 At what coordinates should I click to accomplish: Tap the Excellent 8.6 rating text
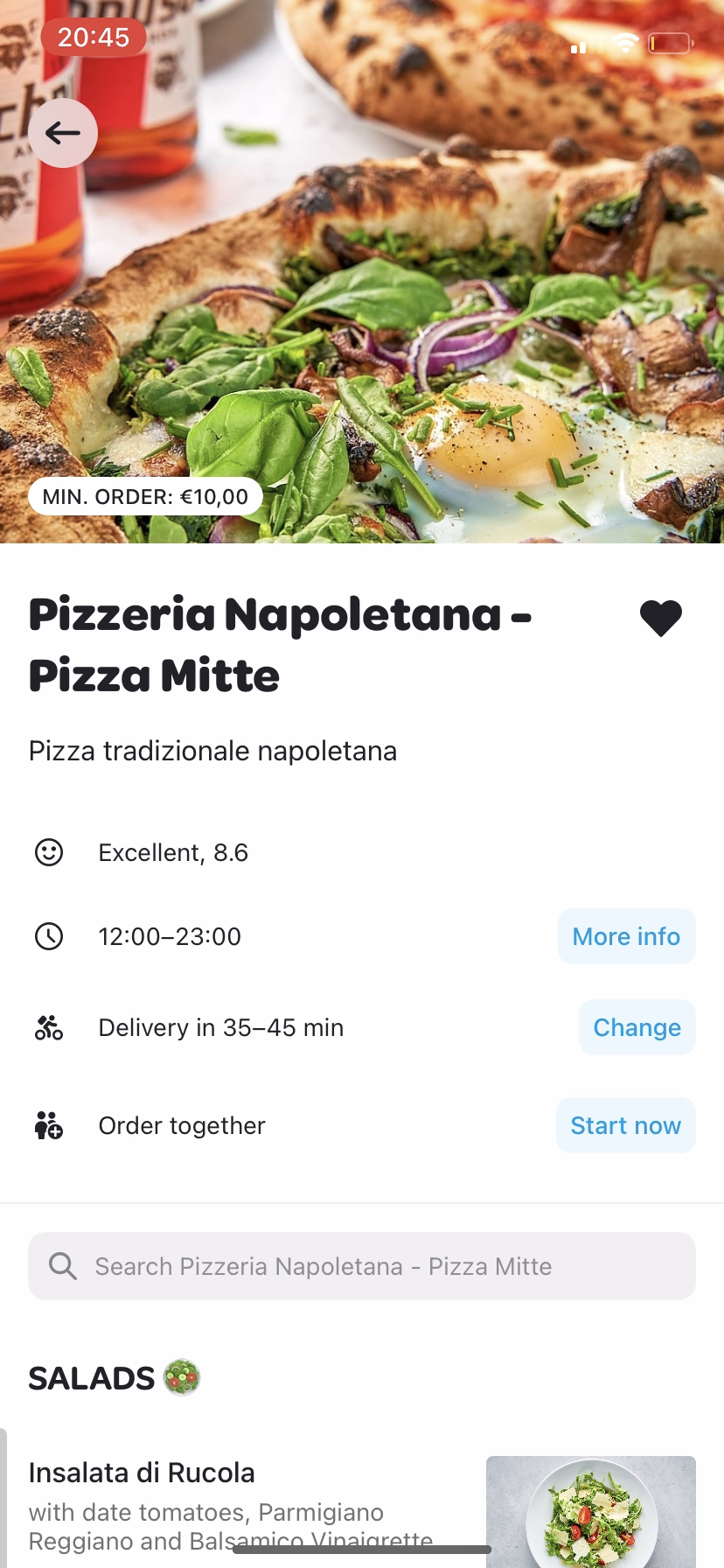(173, 852)
